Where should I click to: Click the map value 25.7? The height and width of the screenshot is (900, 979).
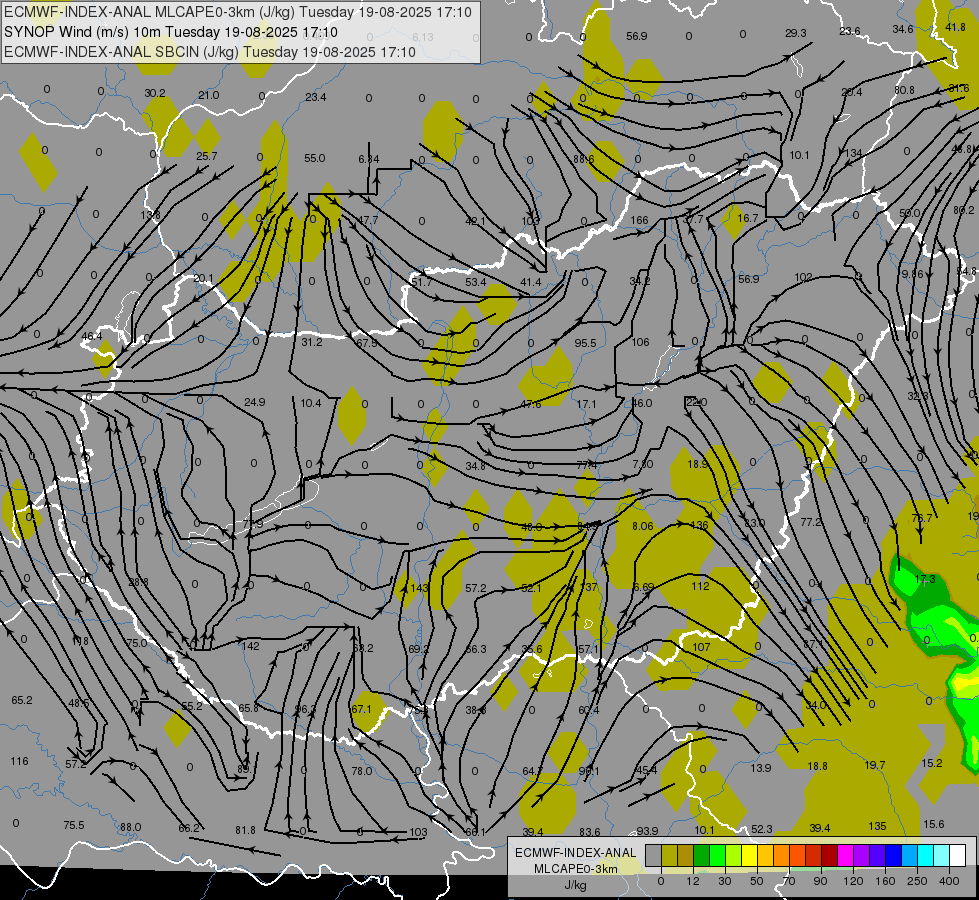point(207,156)
